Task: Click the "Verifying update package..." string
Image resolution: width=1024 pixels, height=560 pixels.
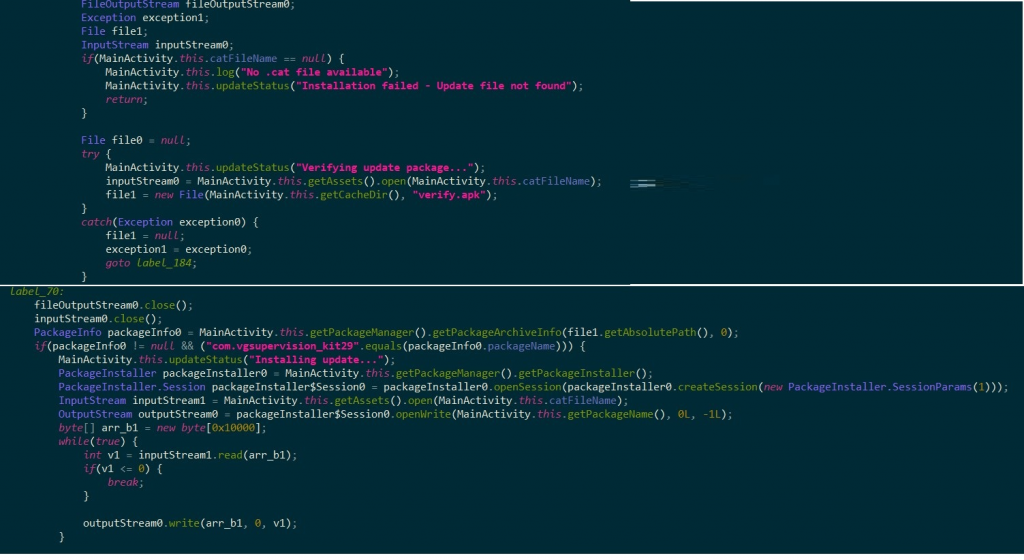Action: point(384,168)
